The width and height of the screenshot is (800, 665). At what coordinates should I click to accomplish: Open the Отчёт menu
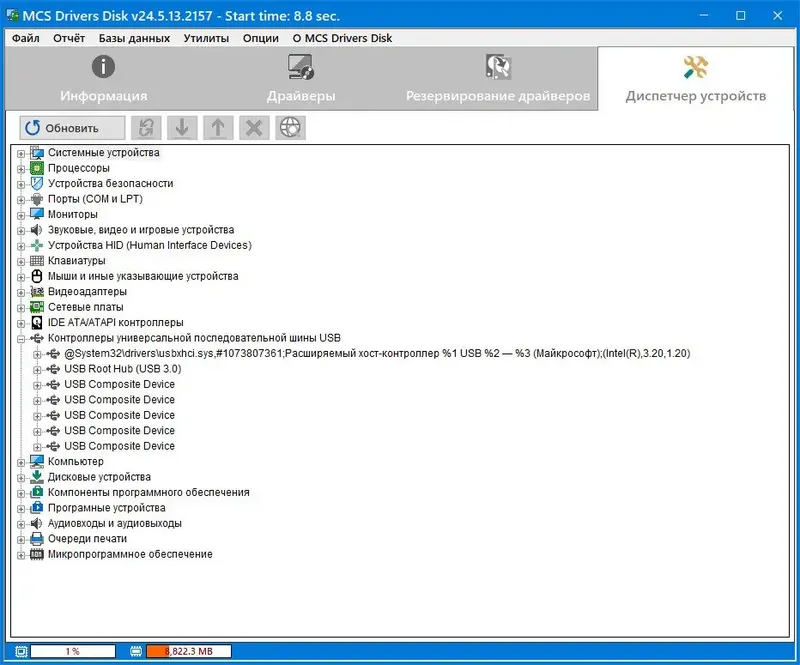69,38
